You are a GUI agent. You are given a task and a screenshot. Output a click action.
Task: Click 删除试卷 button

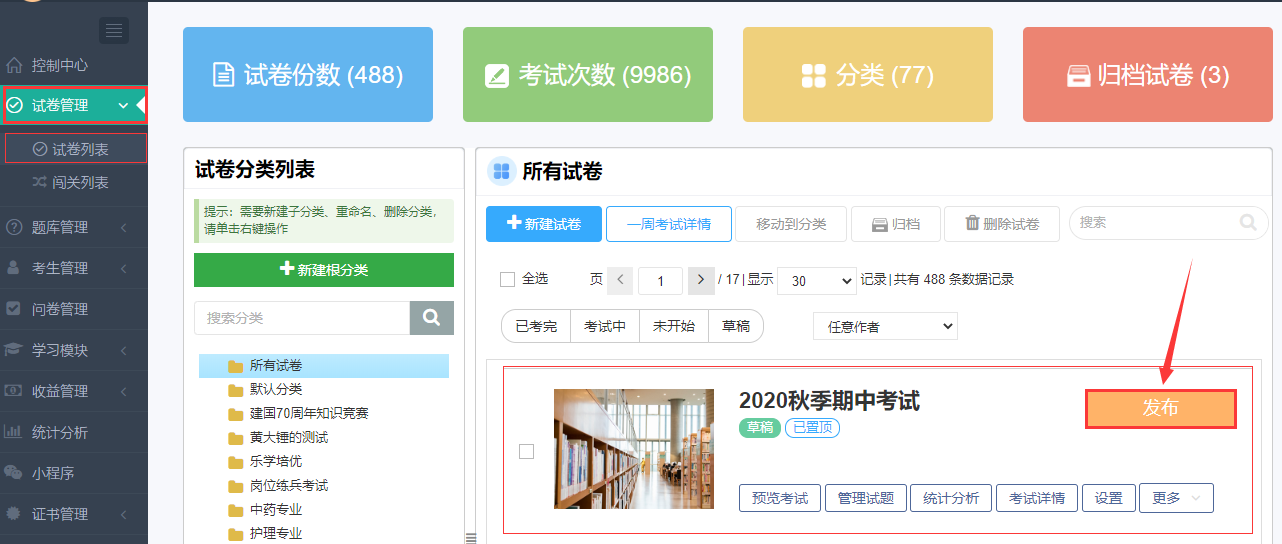click(x=1002, y=224)
